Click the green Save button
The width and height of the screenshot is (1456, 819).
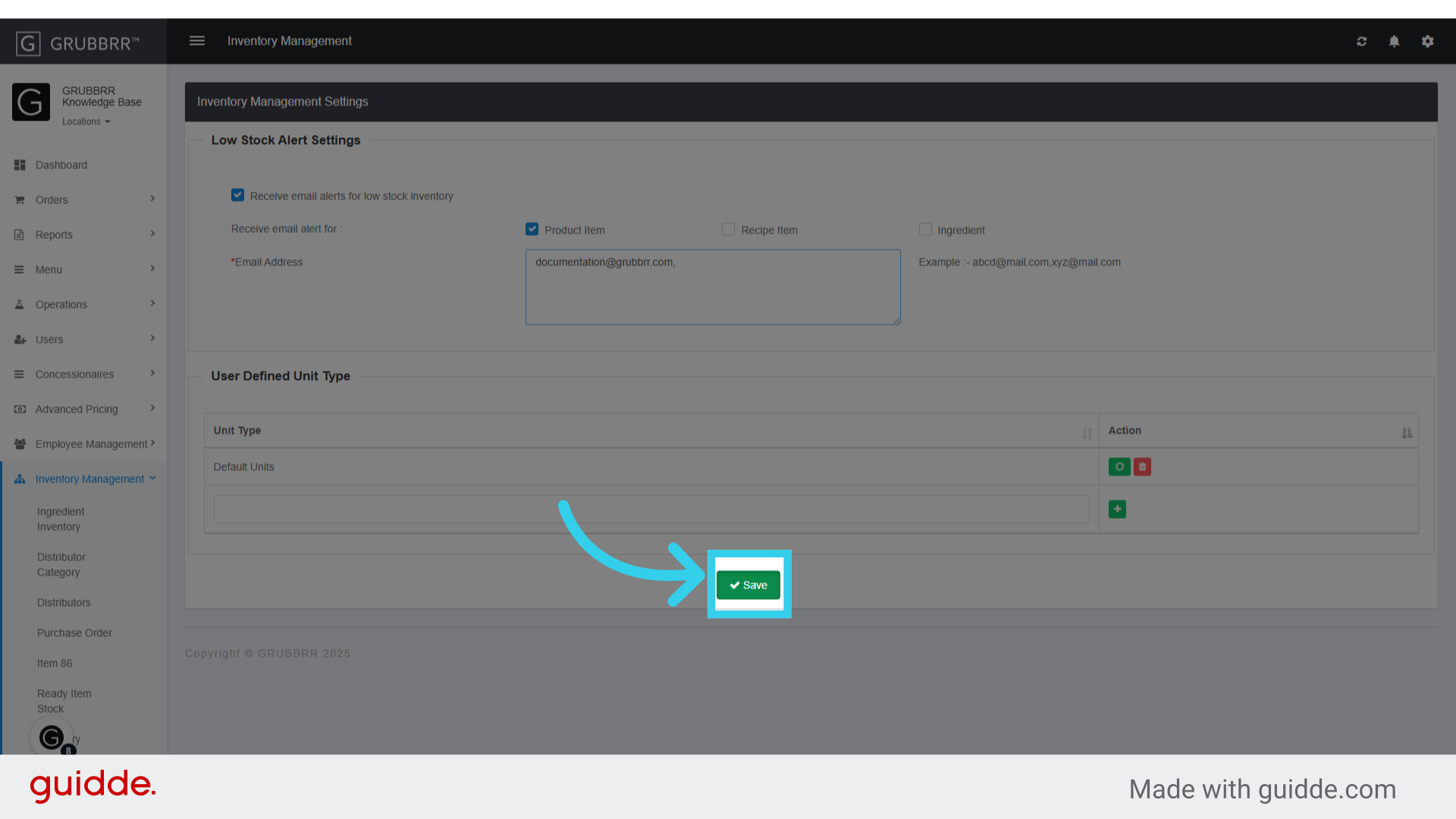tap(748, 585)
